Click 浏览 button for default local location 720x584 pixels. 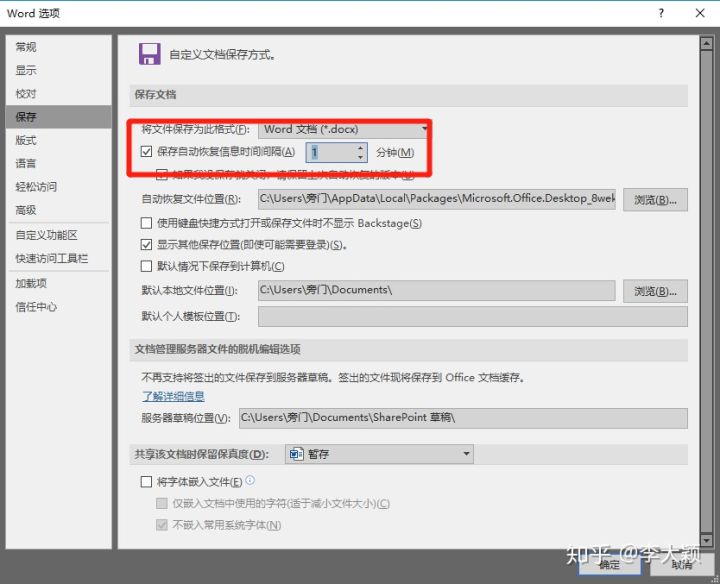pos(655,291)
